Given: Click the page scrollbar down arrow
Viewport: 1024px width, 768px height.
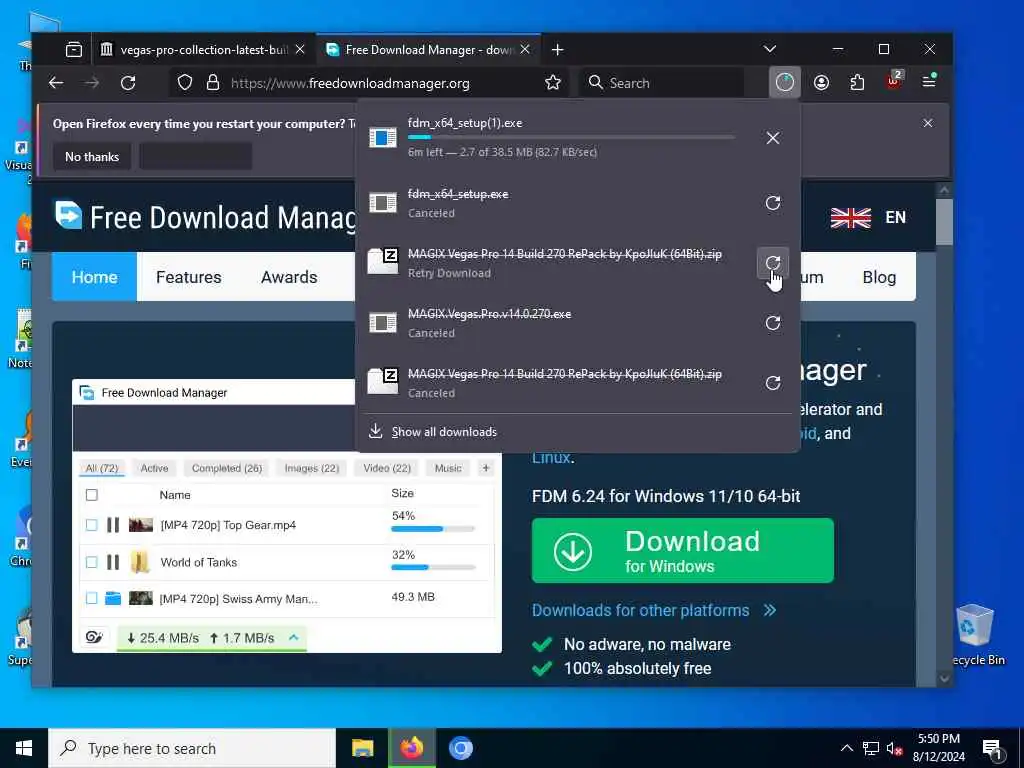Looking at the screenshot, I should click(944, 679).
